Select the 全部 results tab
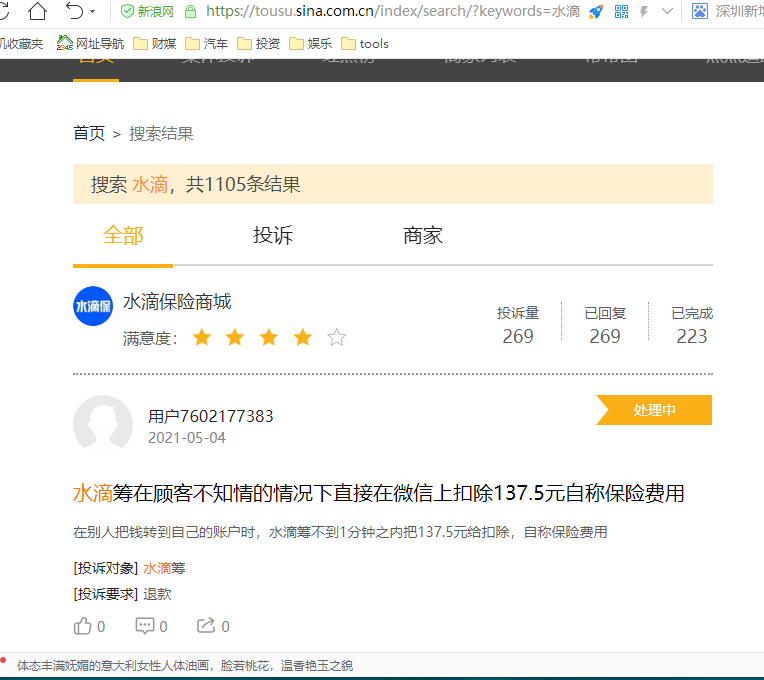This screenshot has width=764, height=680. point(123,235)
